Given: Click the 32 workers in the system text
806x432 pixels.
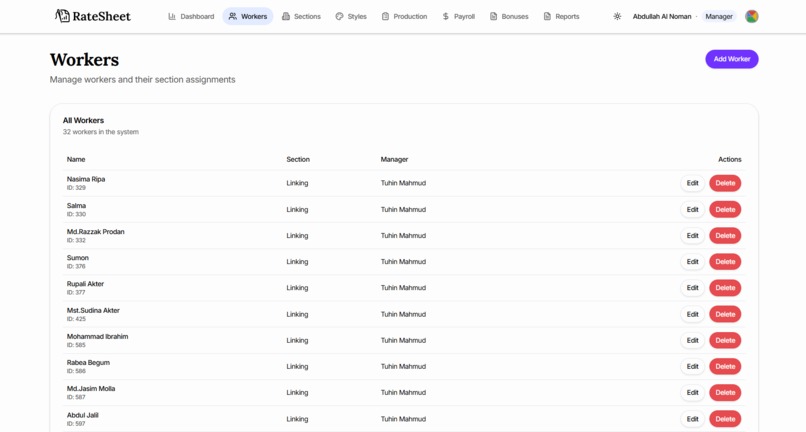Looking at the screenshot, I should (x=101, y=132).
